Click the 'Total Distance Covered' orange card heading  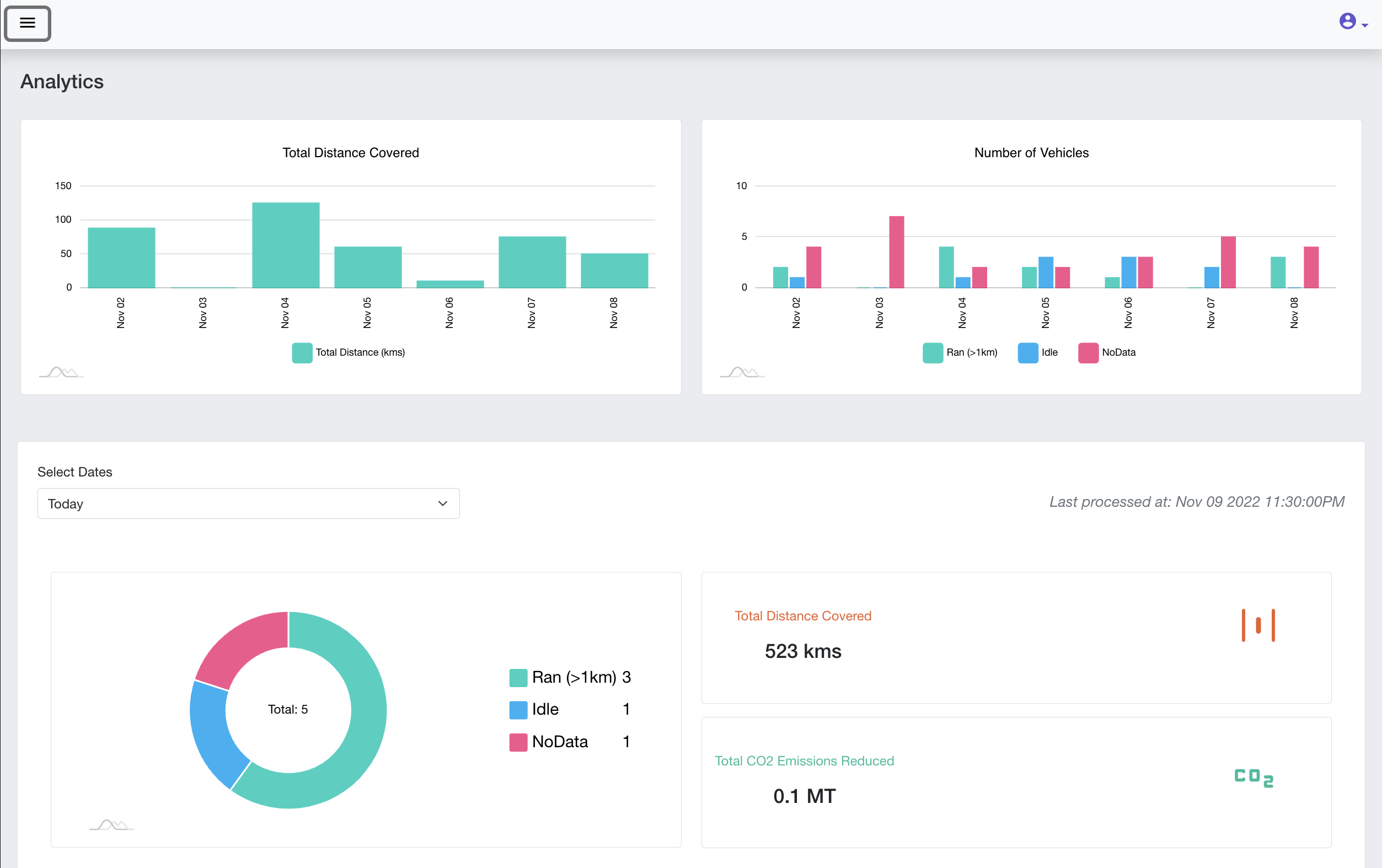(x=803, y=616)
